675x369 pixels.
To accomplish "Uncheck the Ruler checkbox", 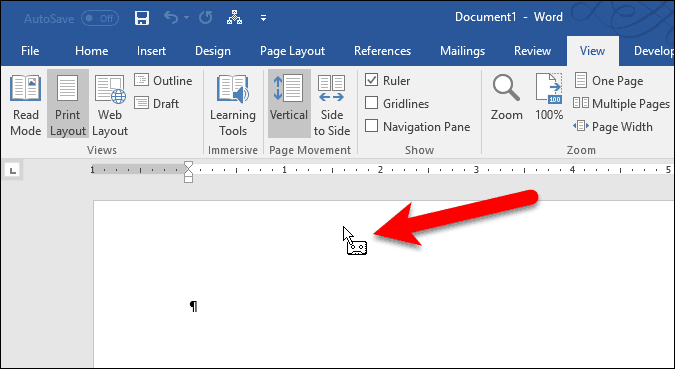I will (372, 80).
